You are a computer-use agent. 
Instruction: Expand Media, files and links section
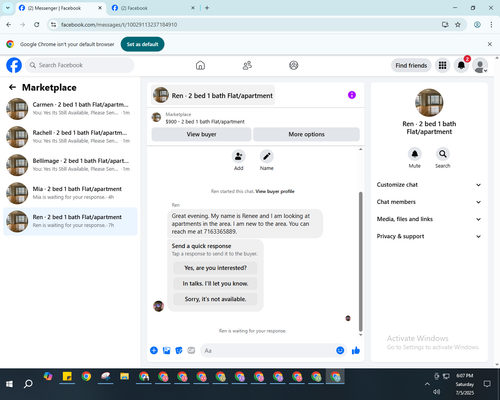pyautogui.click(x=429, y=219)
